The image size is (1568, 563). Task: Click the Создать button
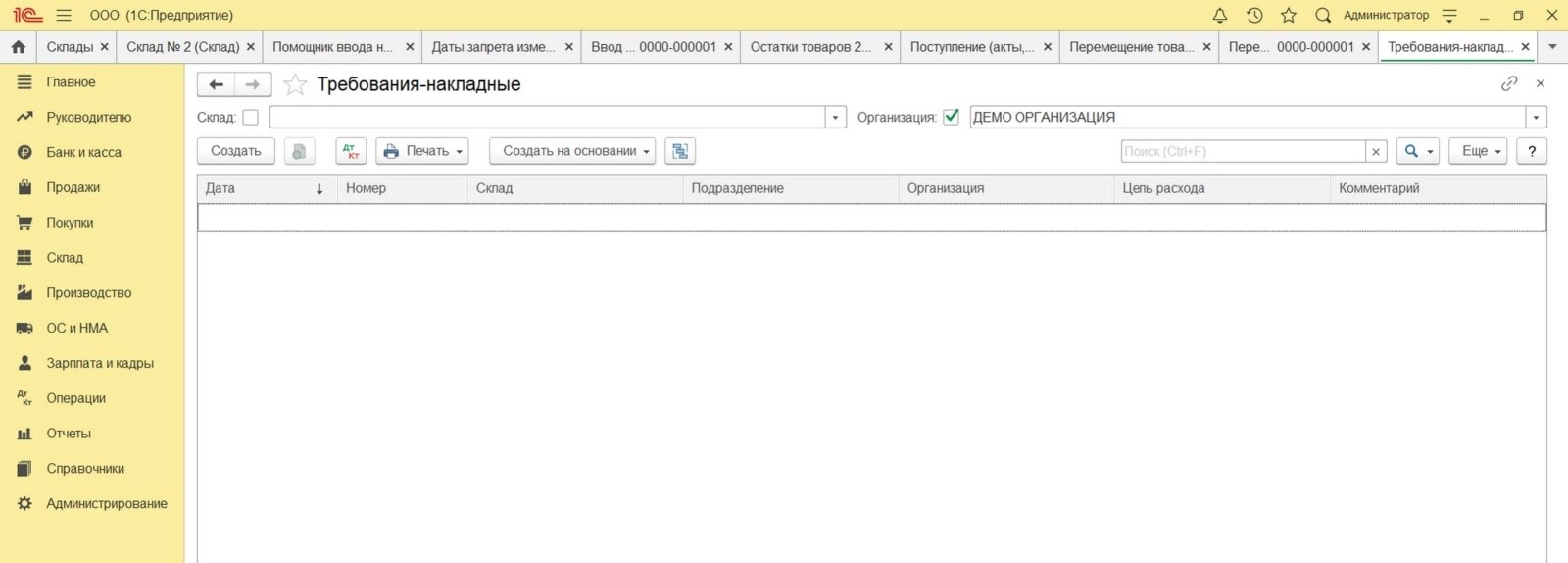click(236, 151)
